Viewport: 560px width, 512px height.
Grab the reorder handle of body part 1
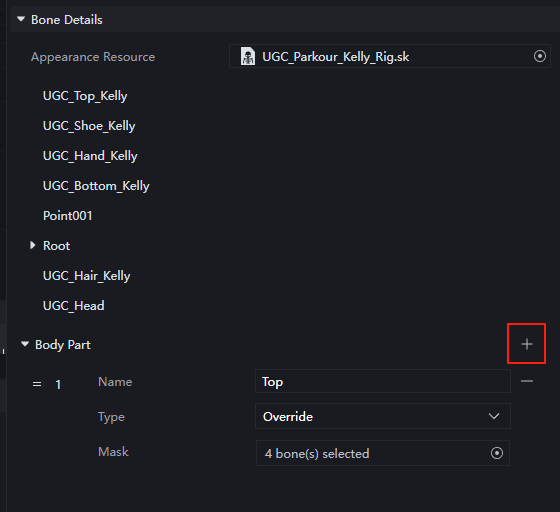[37, 384]
